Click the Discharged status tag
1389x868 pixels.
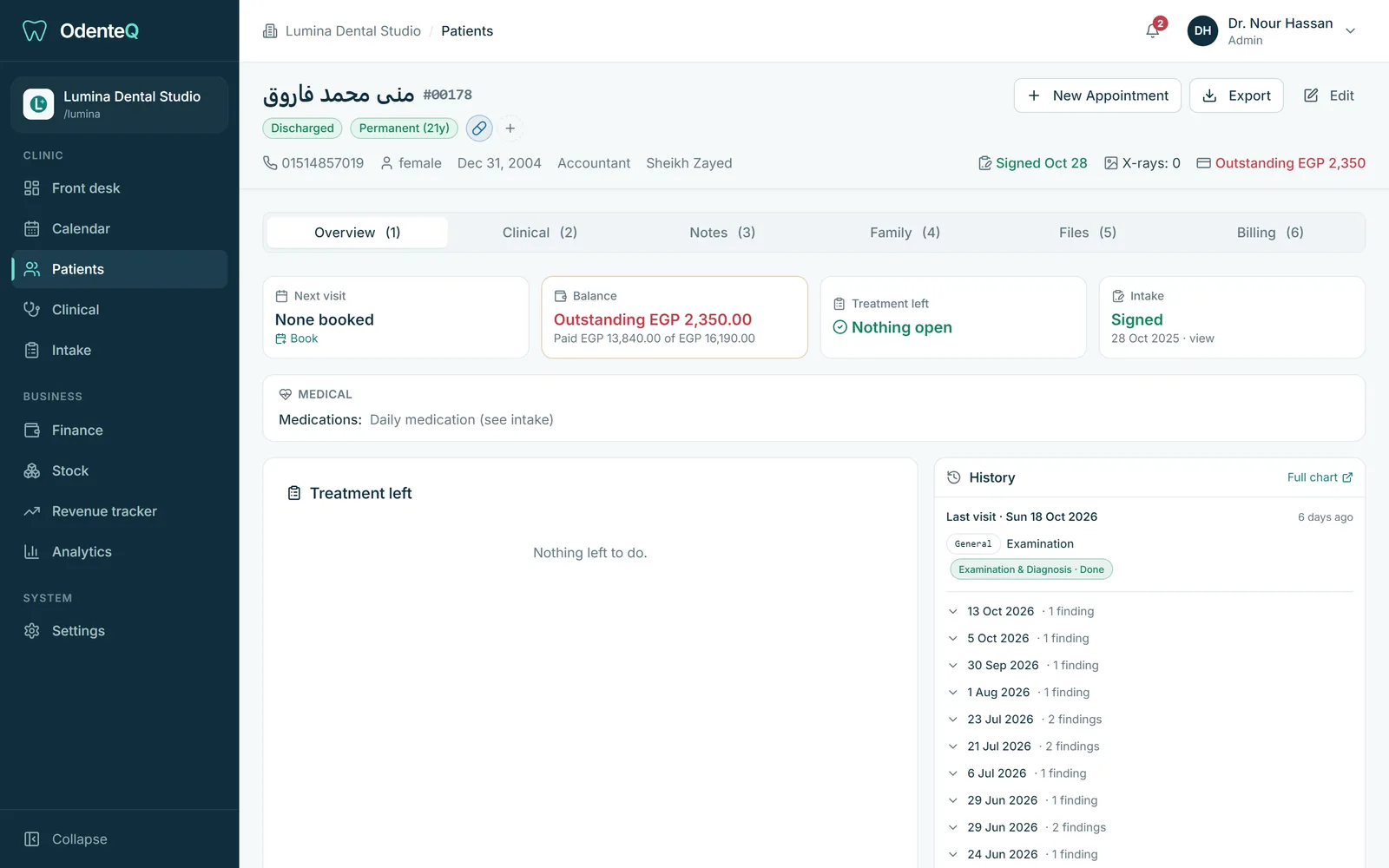coord(302,128)
